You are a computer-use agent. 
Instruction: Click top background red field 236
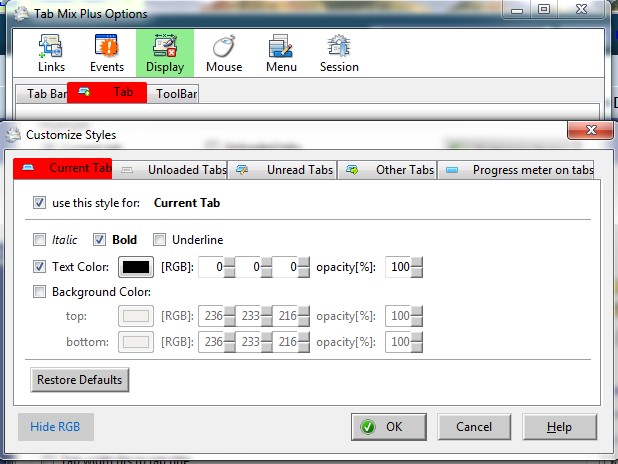pyautogui.click(x=211, y=316)
